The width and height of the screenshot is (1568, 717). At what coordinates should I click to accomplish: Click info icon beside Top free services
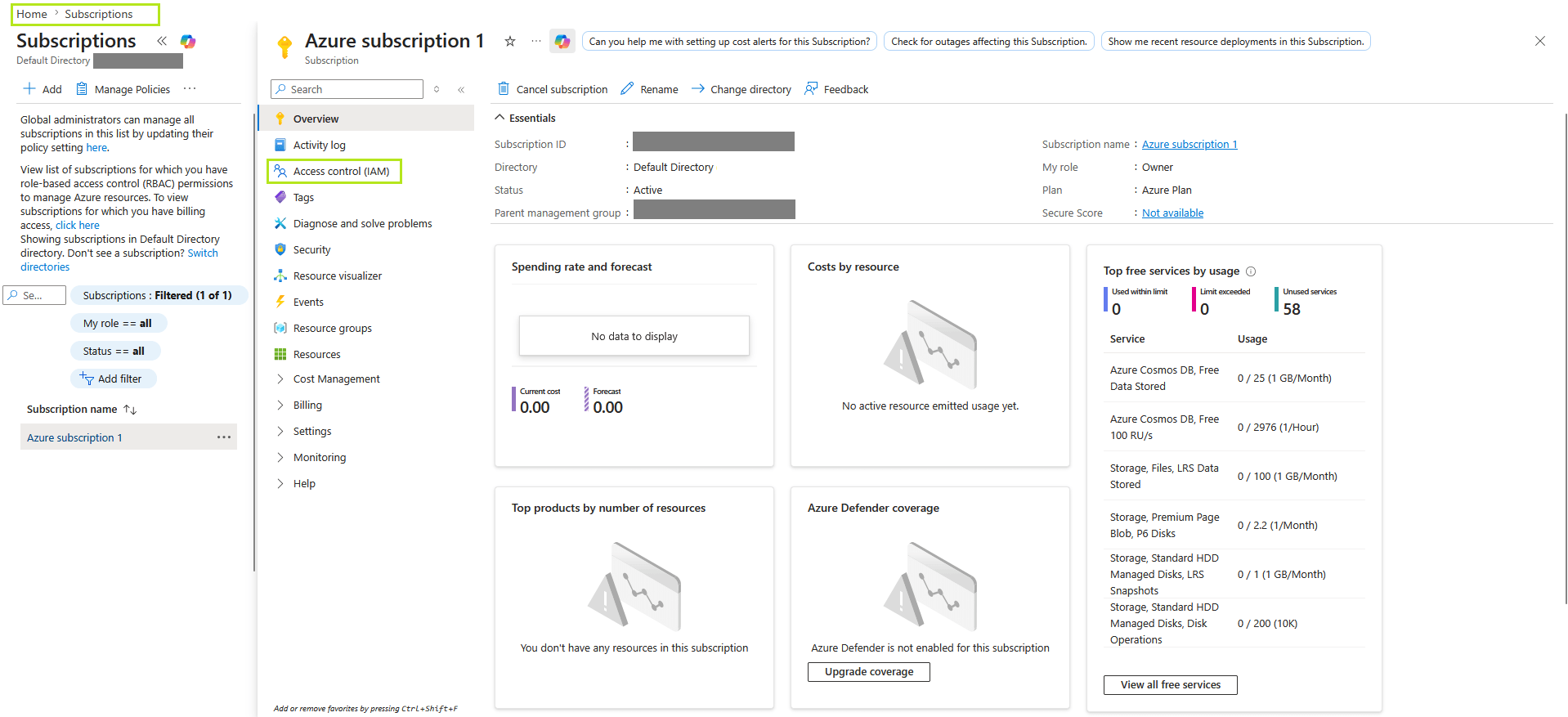tap(1251, 271)
